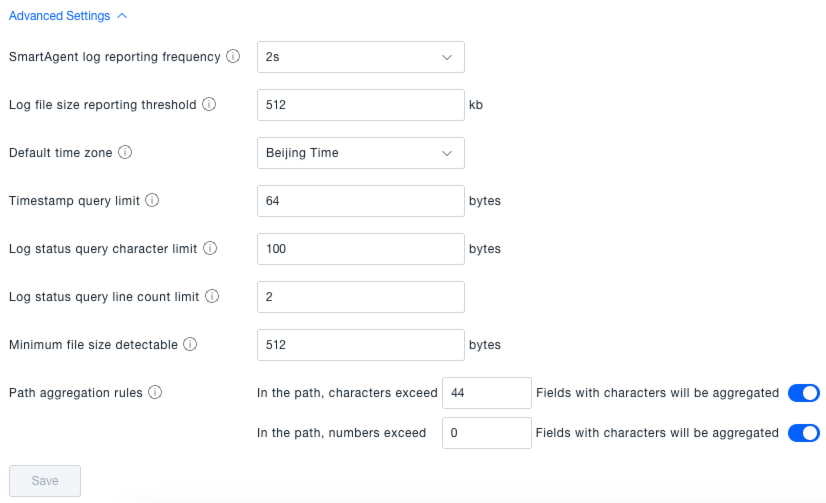
Task: Click info icon next to Timestamp query limit
Action: pyautogui.click(x=152, y=201)
